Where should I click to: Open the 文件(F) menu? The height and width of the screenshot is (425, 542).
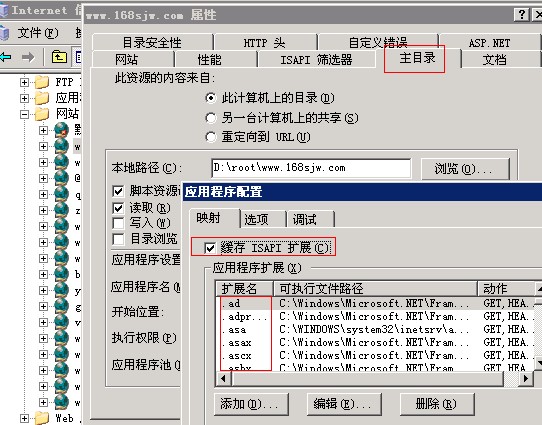click(38, 33)
